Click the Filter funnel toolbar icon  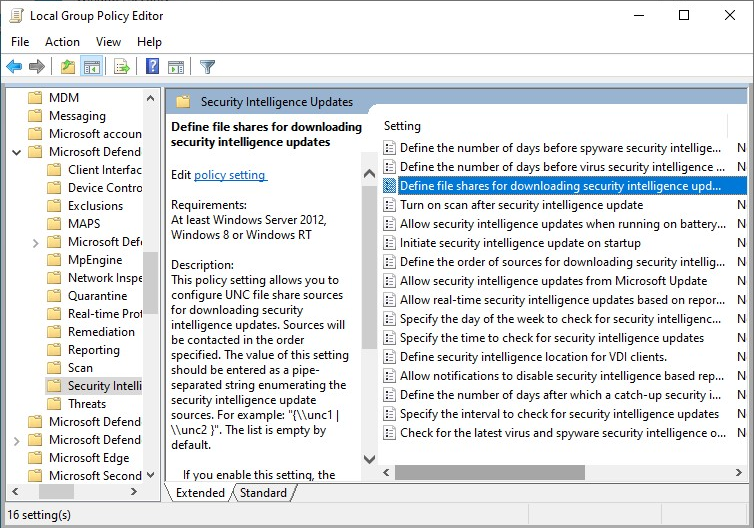pos(207,67)
